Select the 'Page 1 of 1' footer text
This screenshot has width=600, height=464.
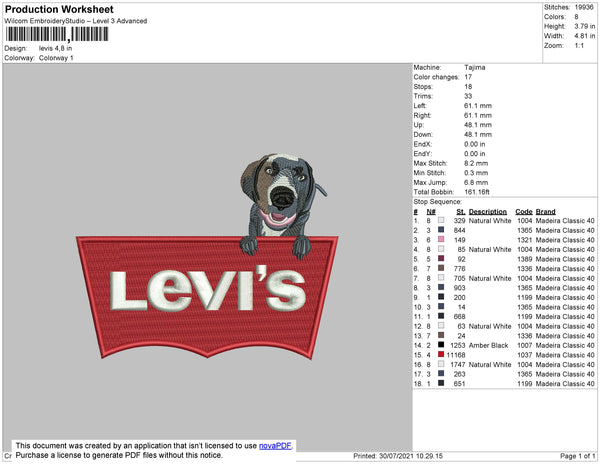tap(577, 456)
